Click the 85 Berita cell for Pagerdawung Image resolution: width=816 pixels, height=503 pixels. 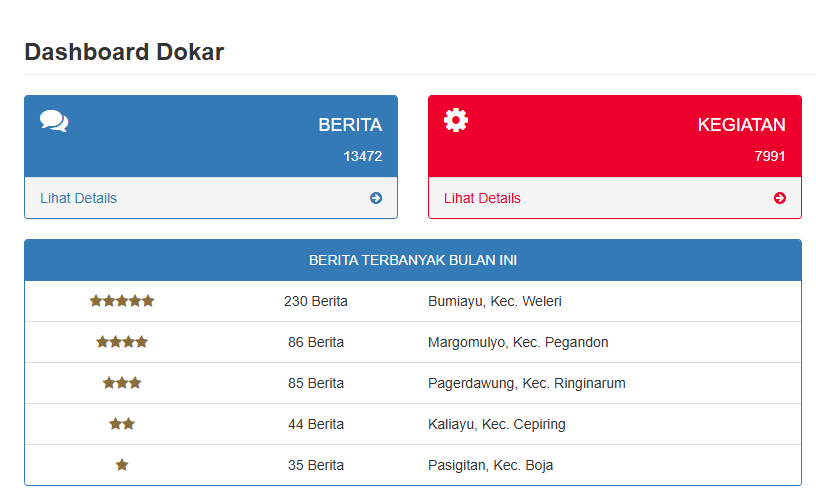(316, 383)
